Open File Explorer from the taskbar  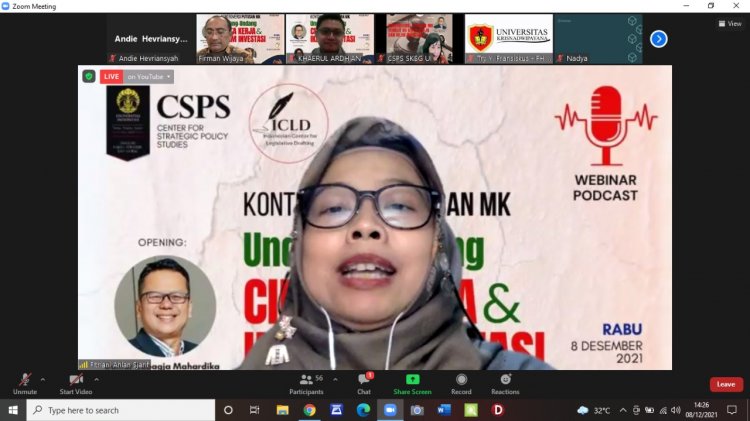click(282, 410)
